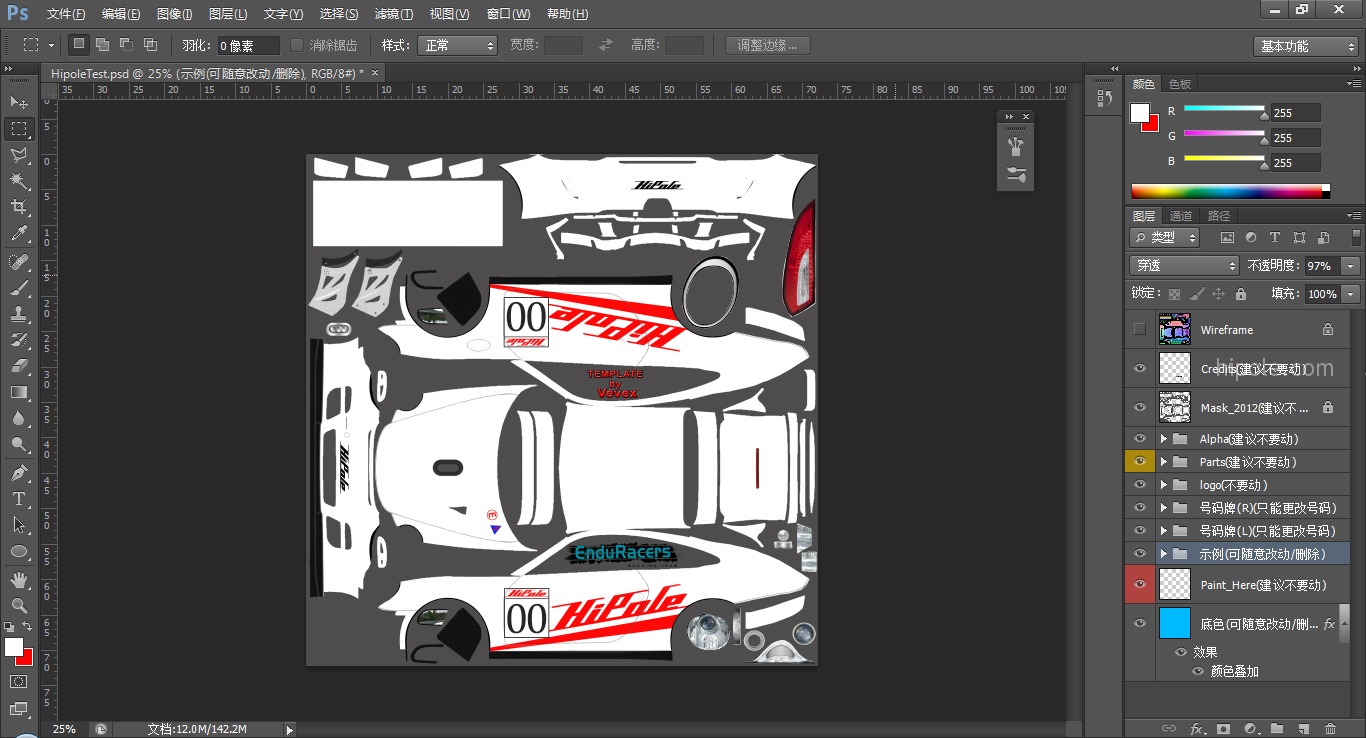The width and height of the screenshot is (1366, 738).
Task: Expand the Parts group
Action: coord(1164,461)
